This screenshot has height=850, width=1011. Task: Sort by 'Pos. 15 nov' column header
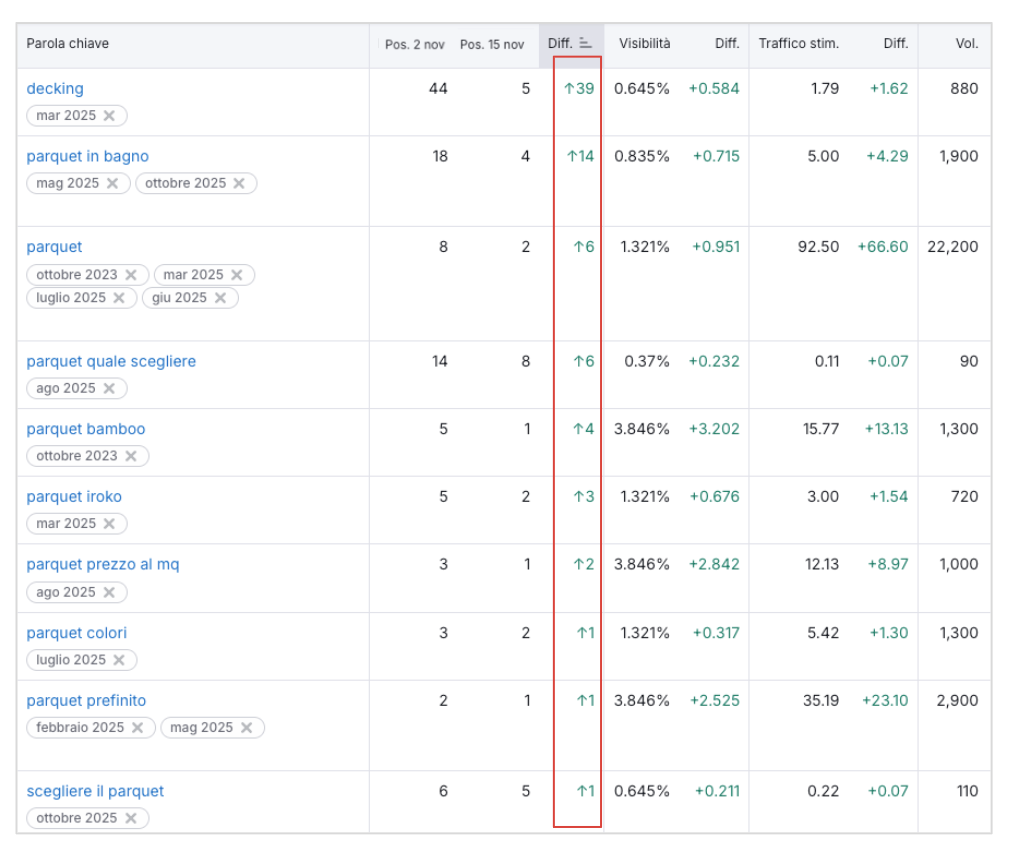coord(491,45)
